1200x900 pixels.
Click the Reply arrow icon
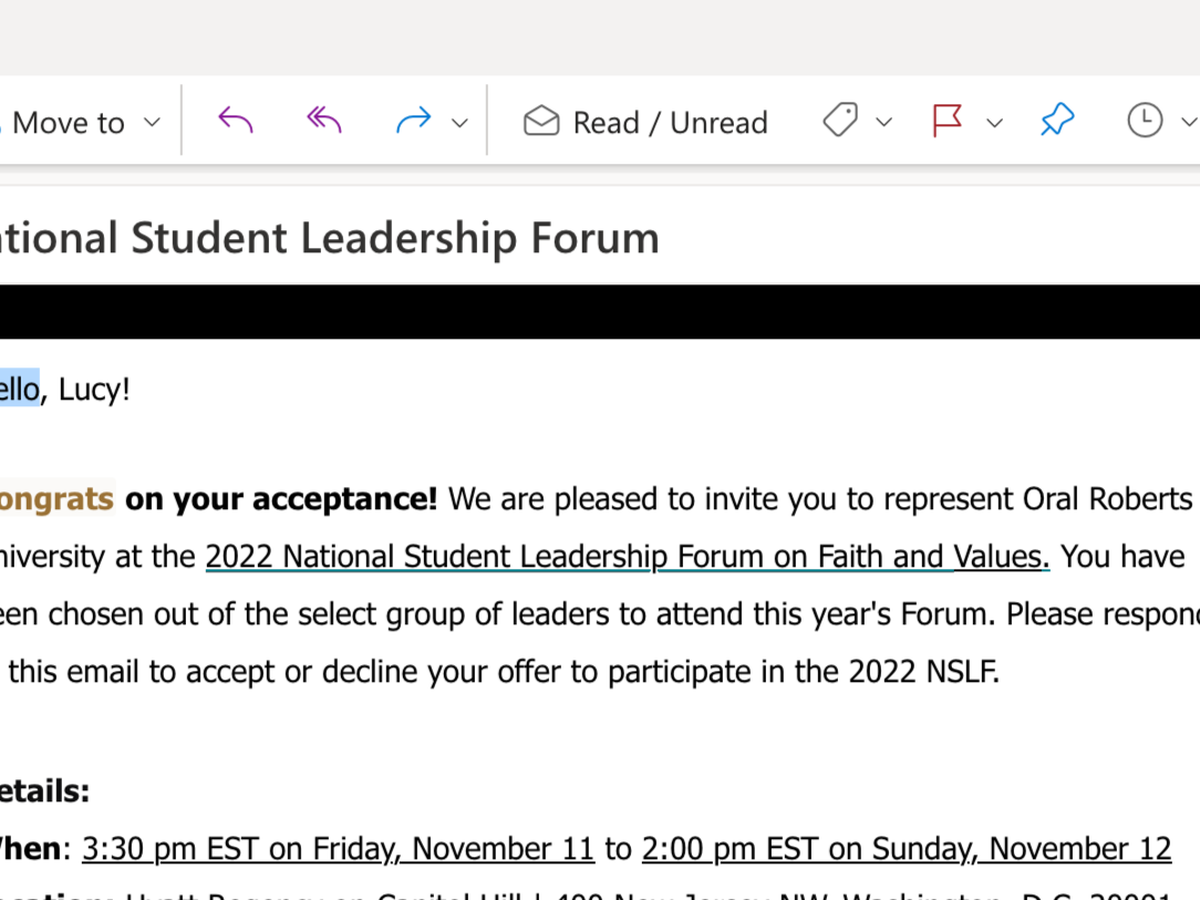click(x=235, y=122)
